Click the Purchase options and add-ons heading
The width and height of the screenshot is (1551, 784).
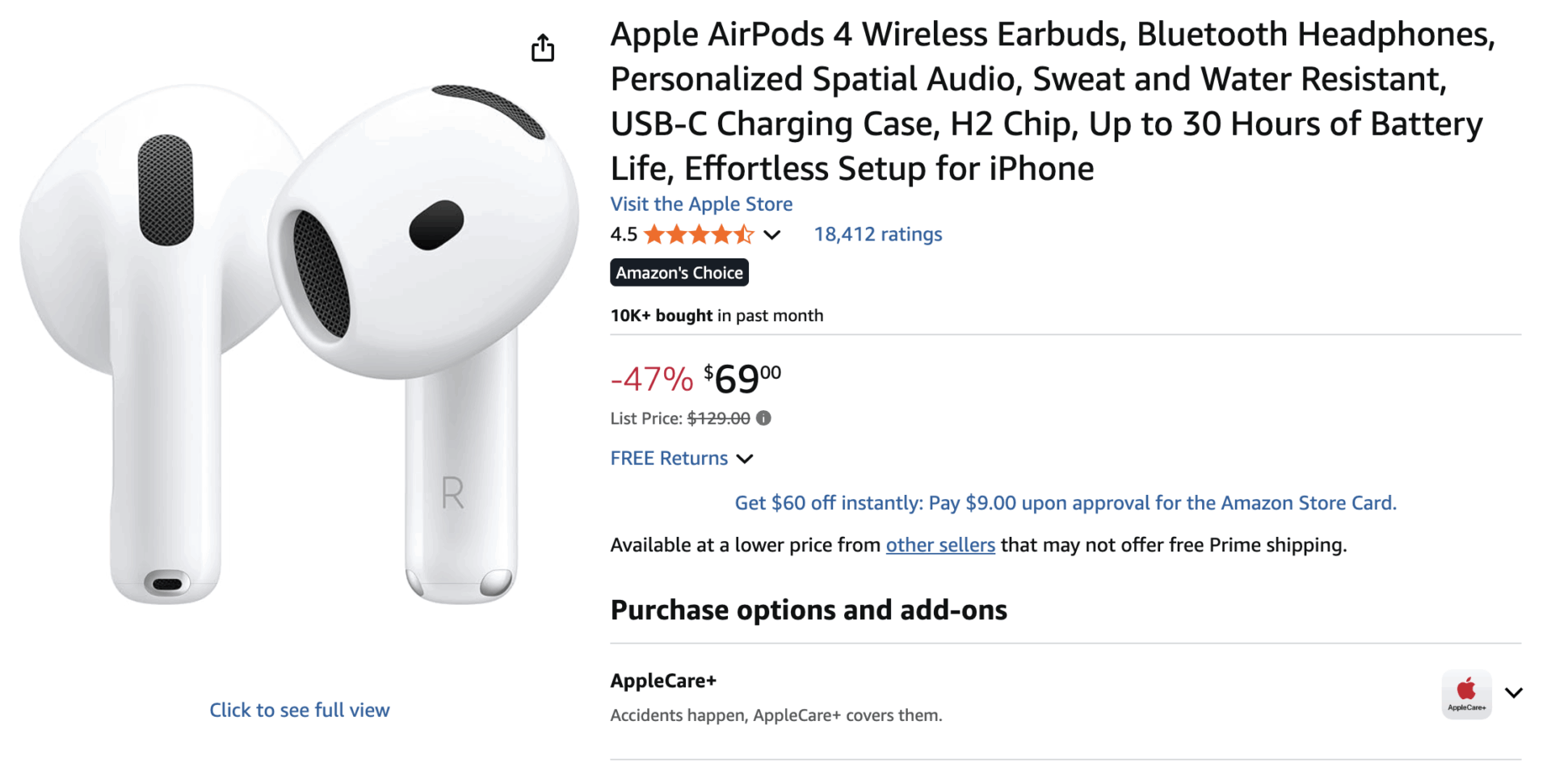click(x=809, y=610)
